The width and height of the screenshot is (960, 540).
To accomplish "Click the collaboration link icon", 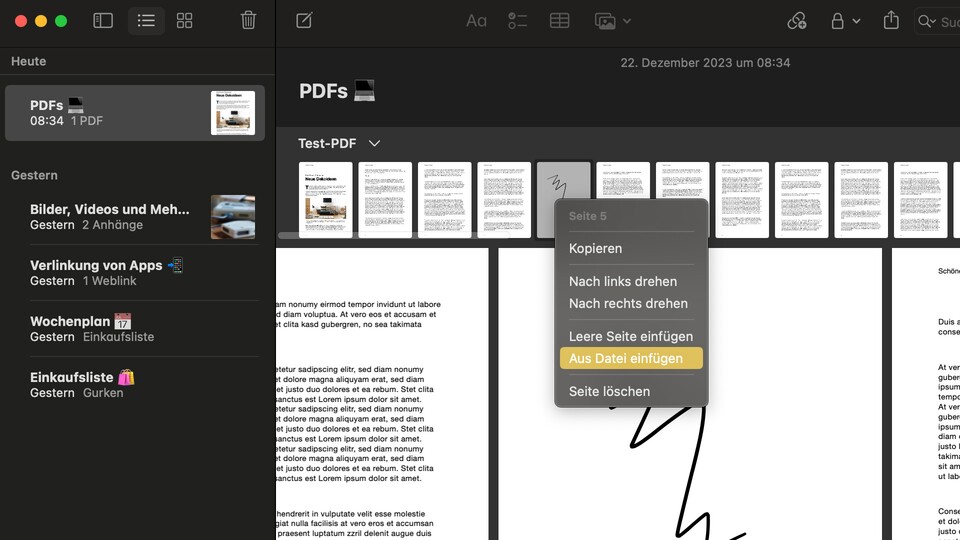I will click(796, 21).
